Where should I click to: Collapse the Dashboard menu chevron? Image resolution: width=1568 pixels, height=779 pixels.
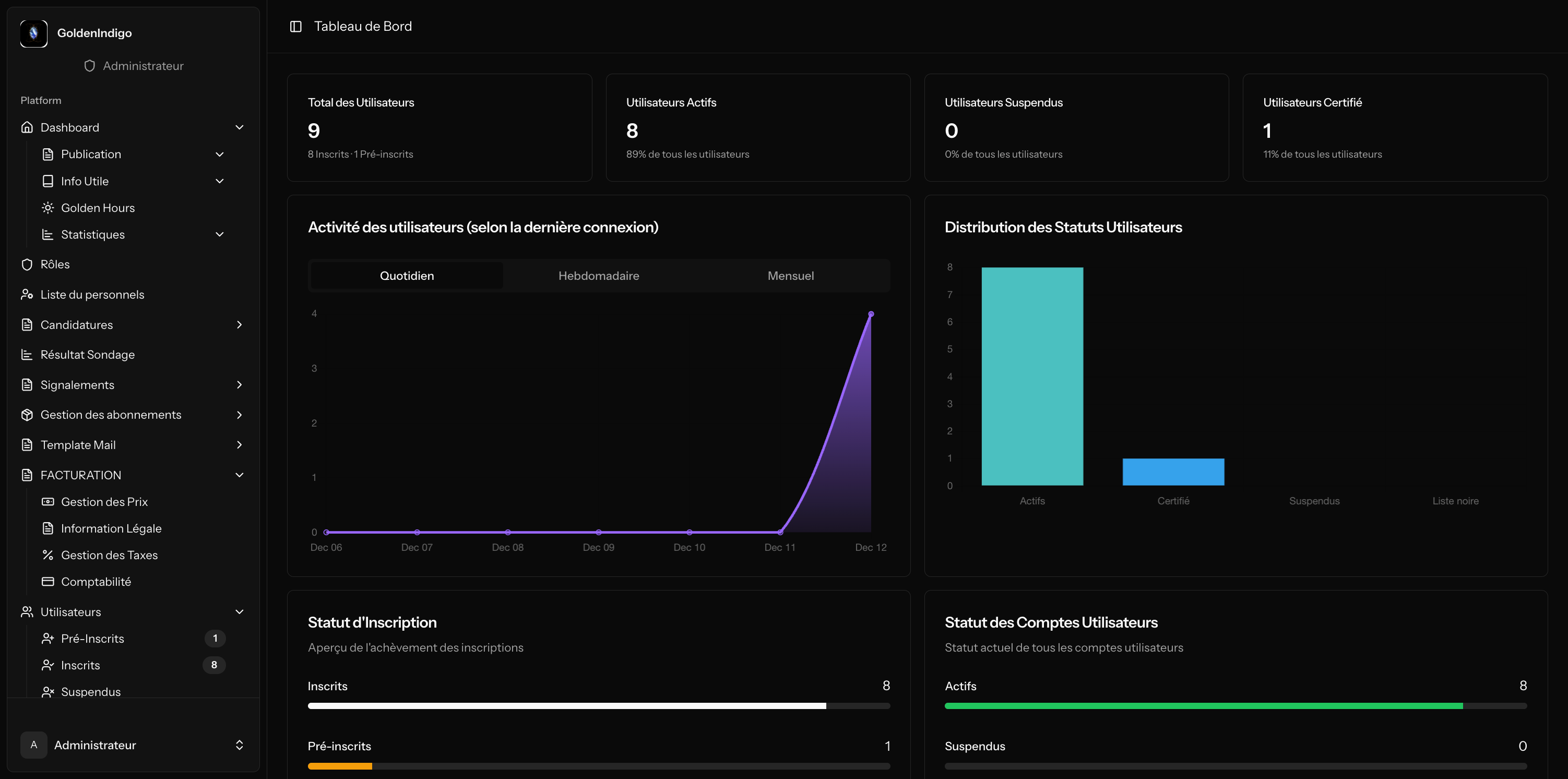tap(239, 127)
